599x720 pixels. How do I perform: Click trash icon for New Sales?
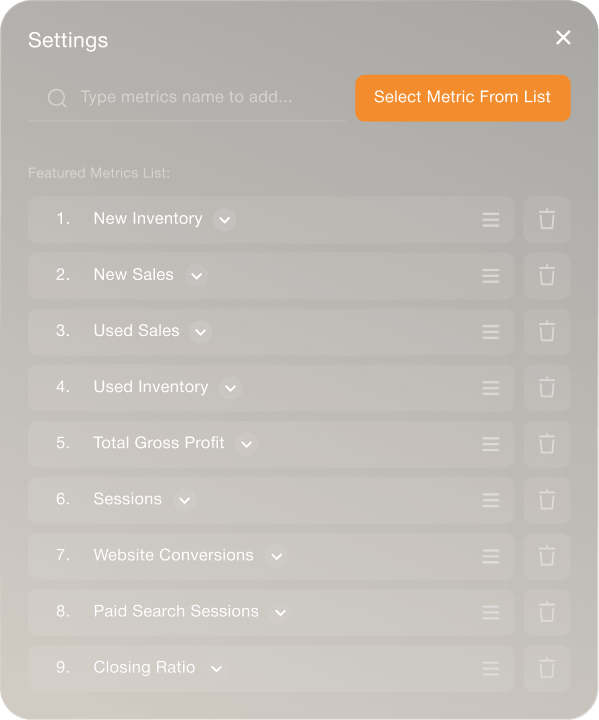click(x=547, y=276)
